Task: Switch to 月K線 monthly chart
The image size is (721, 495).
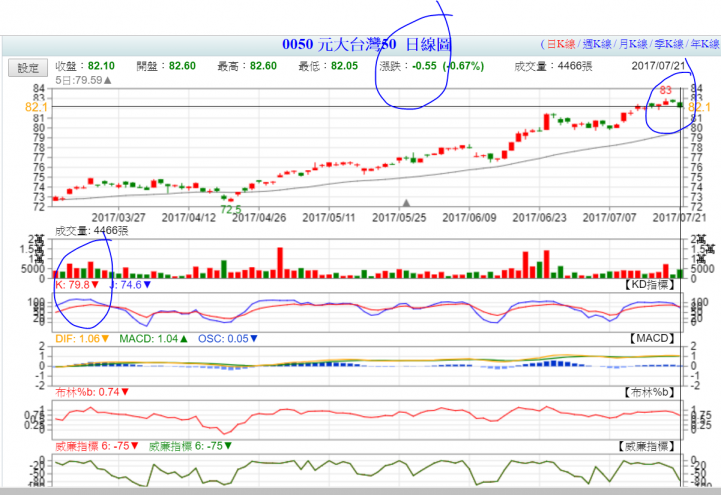Action: tap(633, 44)
